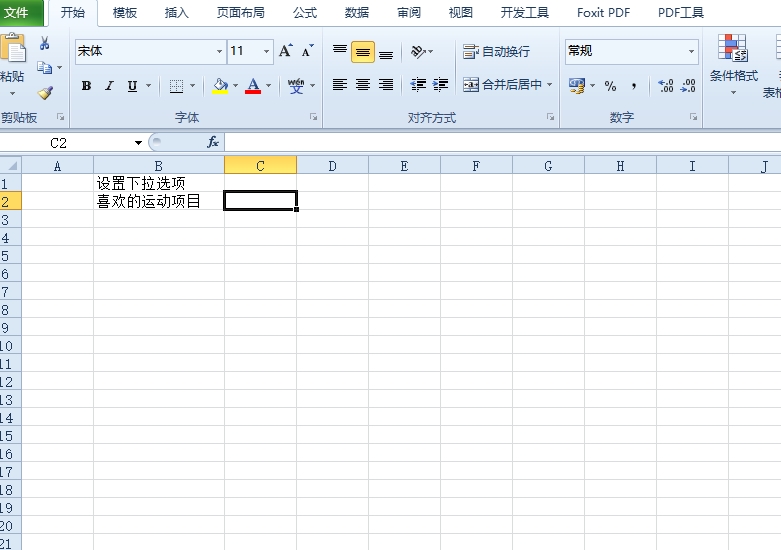This screenshot has width=781, height=550.
Task: Switch to 开发工具 developer tab
Action: click(524, 12)
